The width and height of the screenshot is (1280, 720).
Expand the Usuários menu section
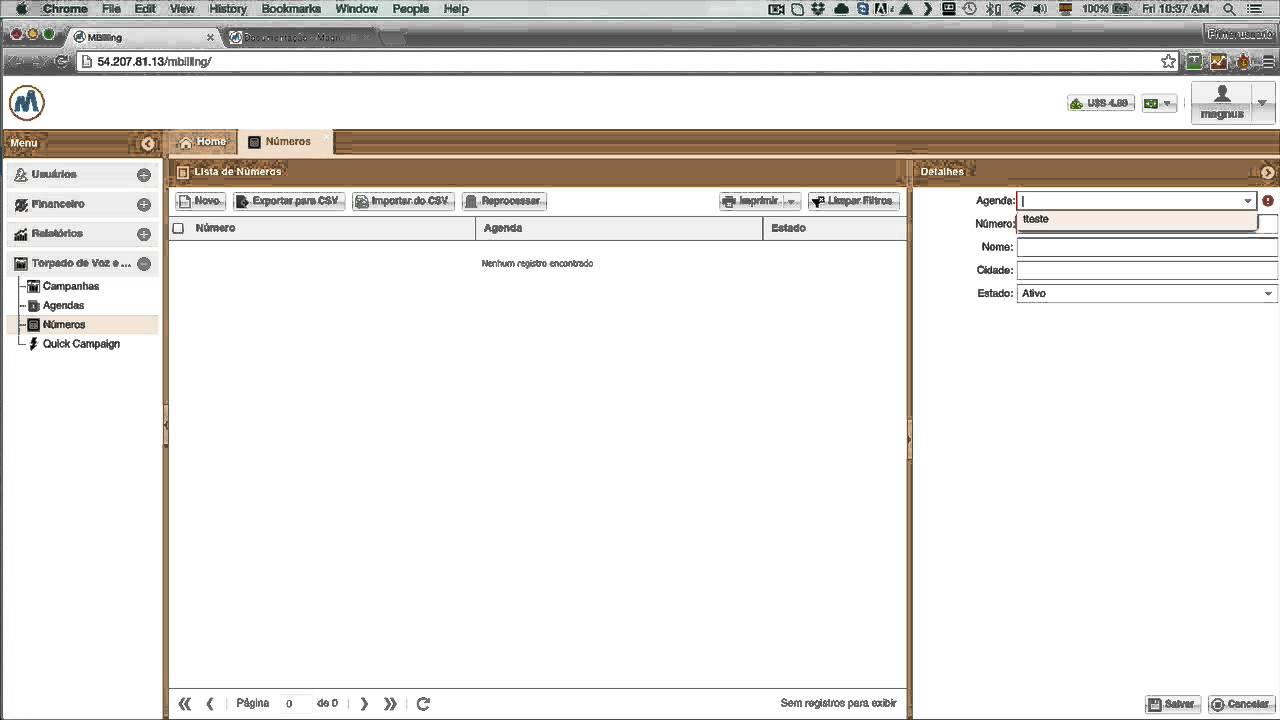coord(144,175)
